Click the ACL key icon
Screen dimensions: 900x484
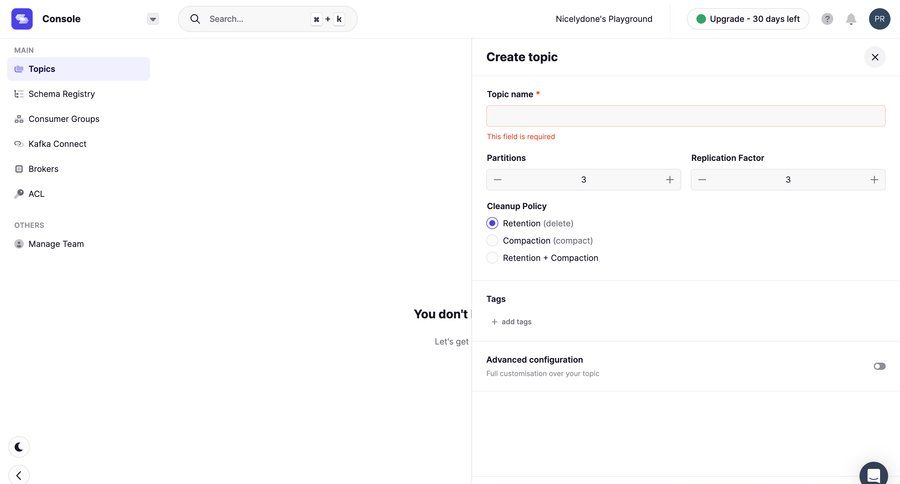coord(19,193)
